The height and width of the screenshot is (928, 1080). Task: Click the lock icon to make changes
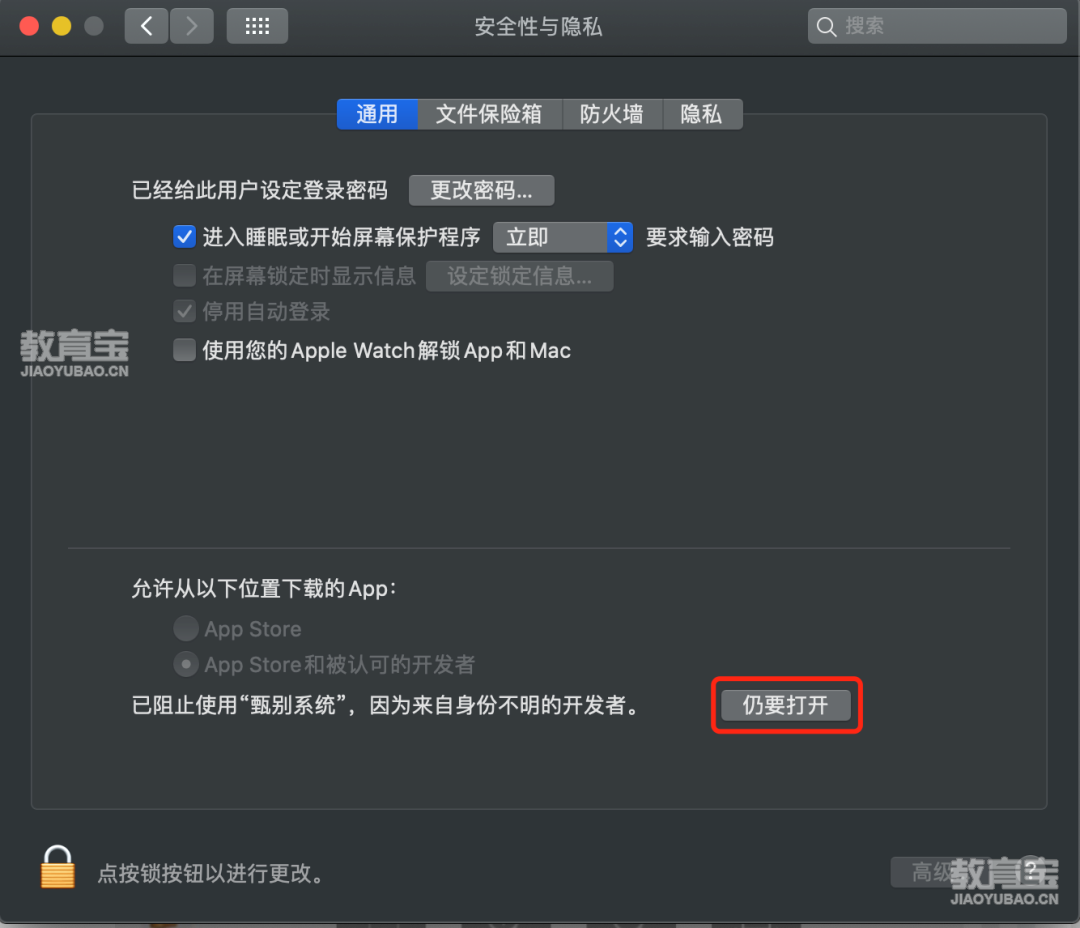click(58, 867)
